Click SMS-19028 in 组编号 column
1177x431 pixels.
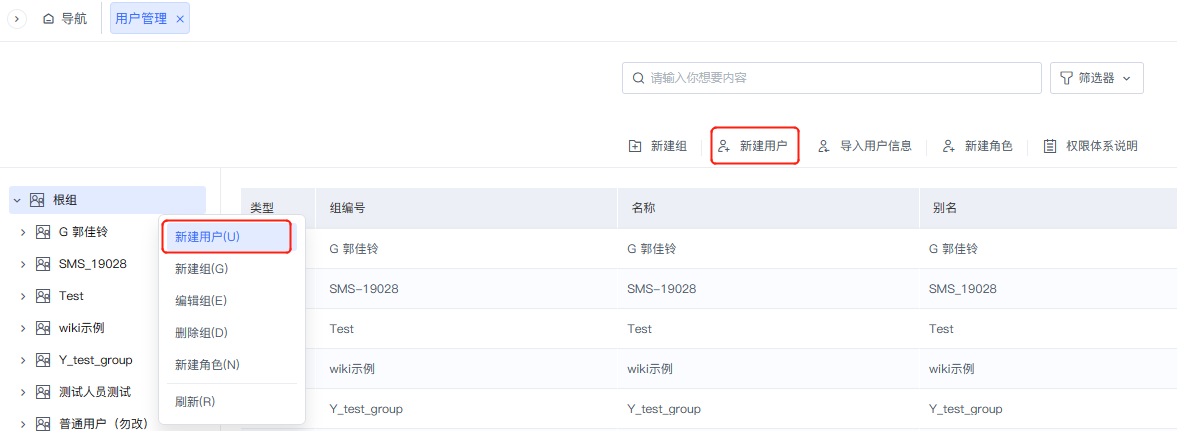click(x=363, y=289)
